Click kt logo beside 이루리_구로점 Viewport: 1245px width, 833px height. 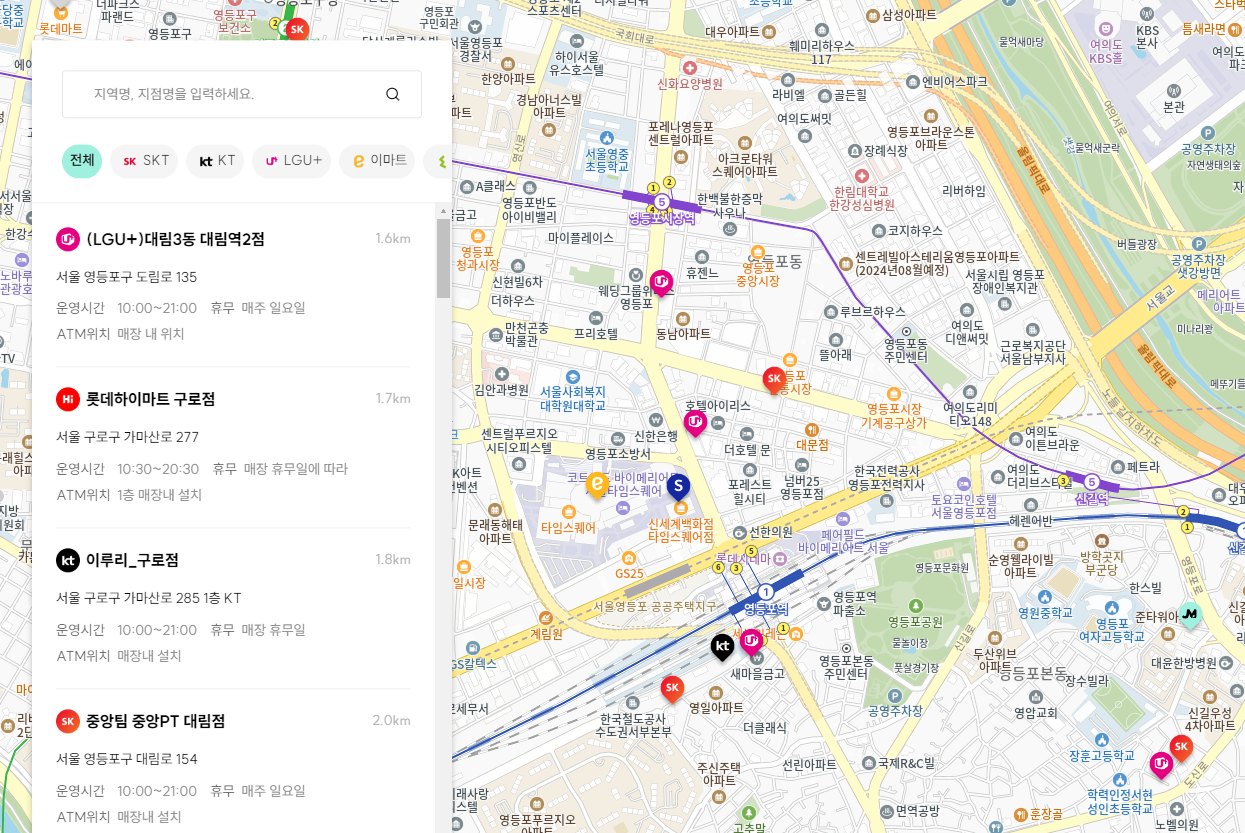point(68,561)
